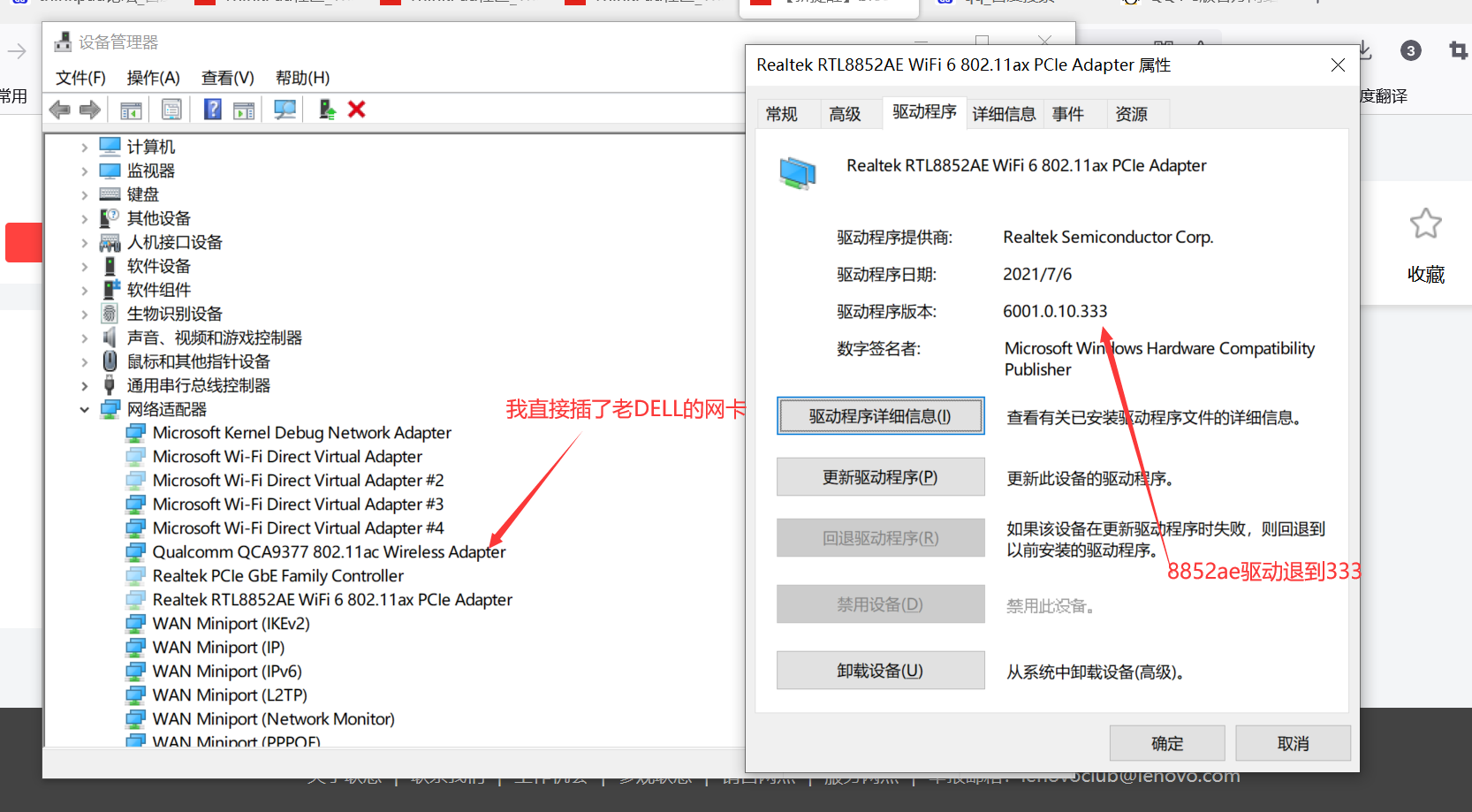Open the 操作(A) menu
Screen dimensions: 1472x812
pos(153,78)
